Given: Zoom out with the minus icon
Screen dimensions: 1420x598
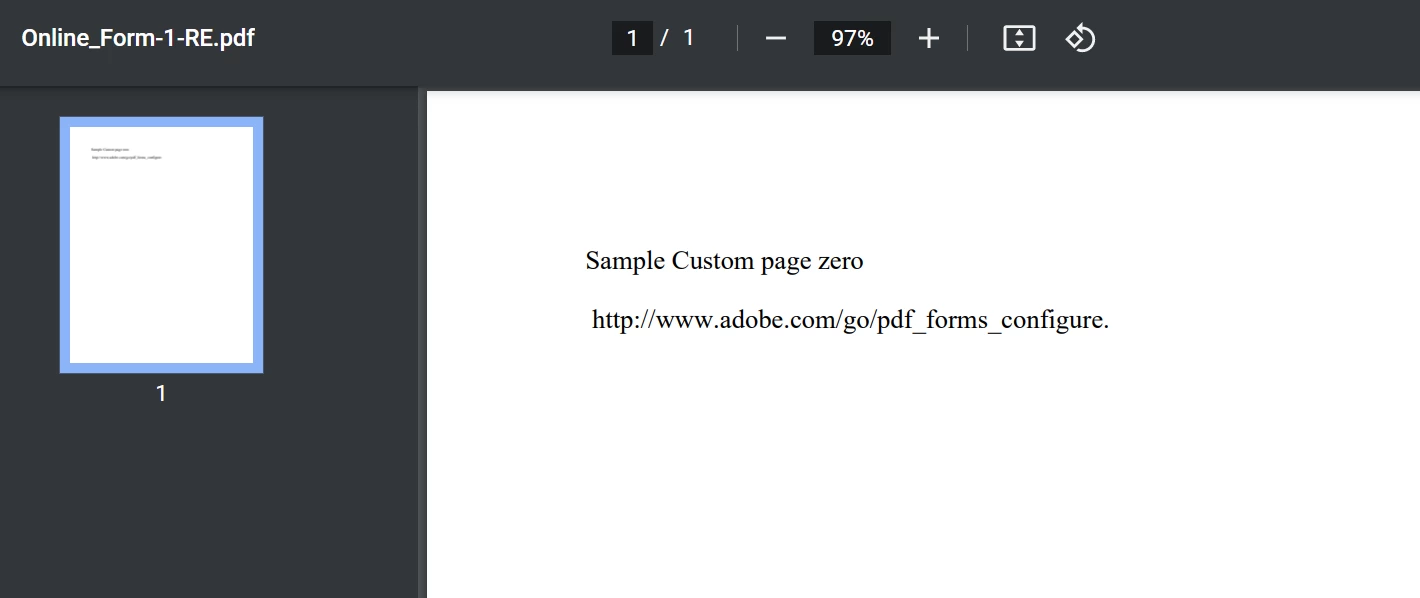Looking at the screenshot, I should (x=776, y=38).
